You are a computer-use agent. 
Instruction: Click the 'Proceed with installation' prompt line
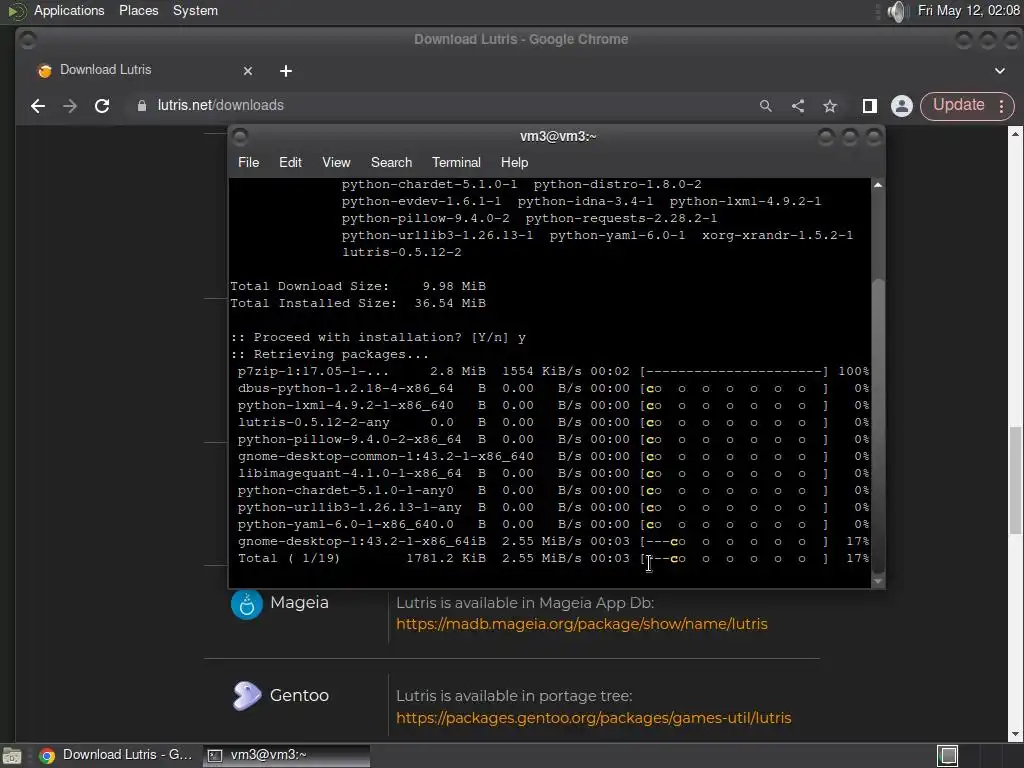pyautogui.click(x=378, y=338)
